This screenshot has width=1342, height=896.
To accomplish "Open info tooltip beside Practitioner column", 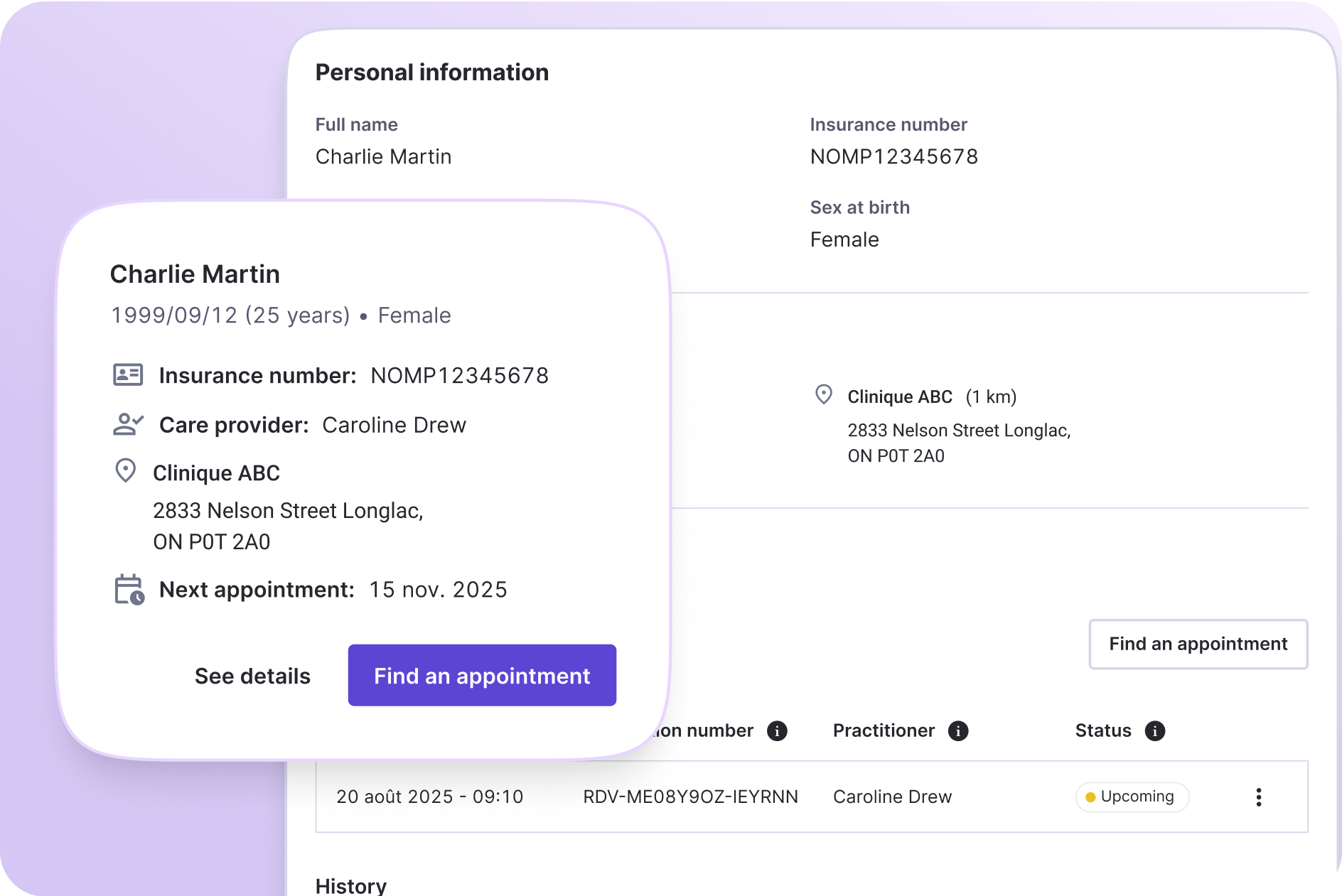I will [958, 731].
